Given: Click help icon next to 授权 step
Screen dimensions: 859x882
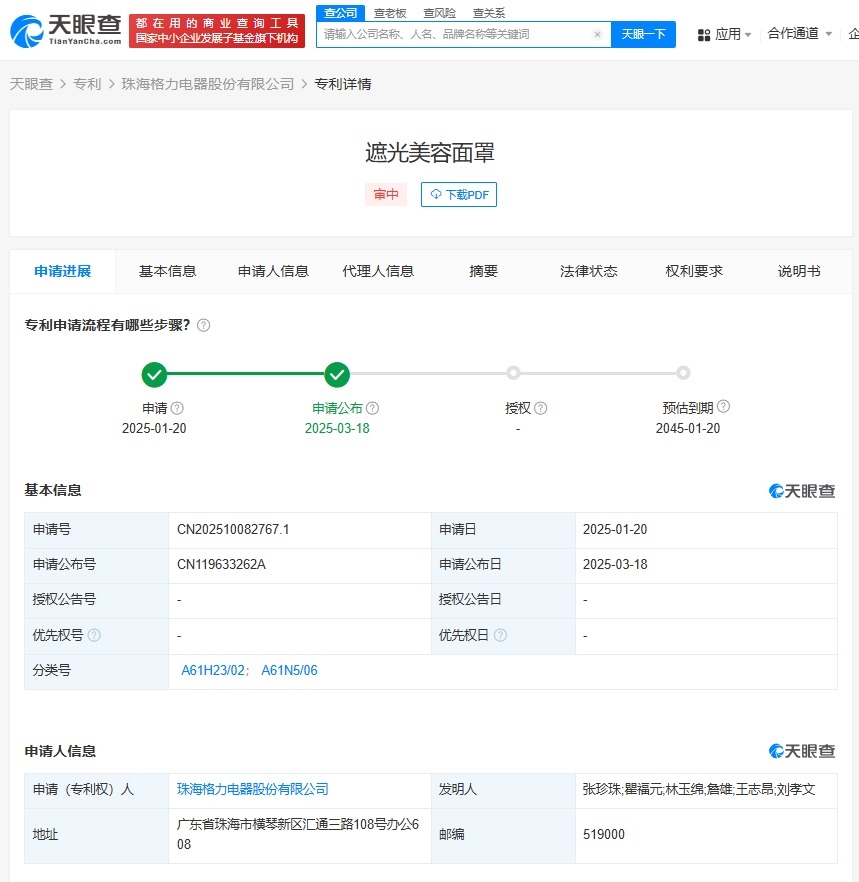Looking at the screenshot, I should pos(540,408).
